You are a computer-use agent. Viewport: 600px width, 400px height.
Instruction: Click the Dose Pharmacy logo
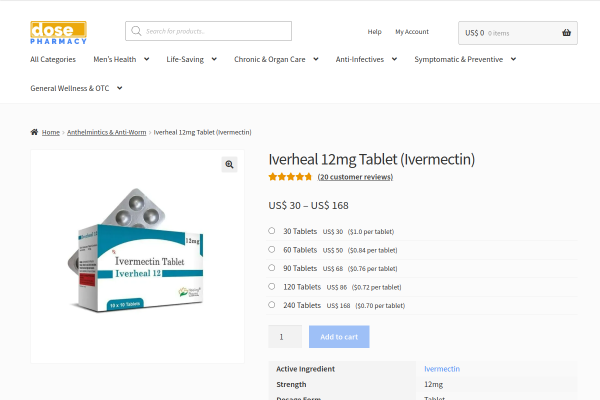click(58, 32)
